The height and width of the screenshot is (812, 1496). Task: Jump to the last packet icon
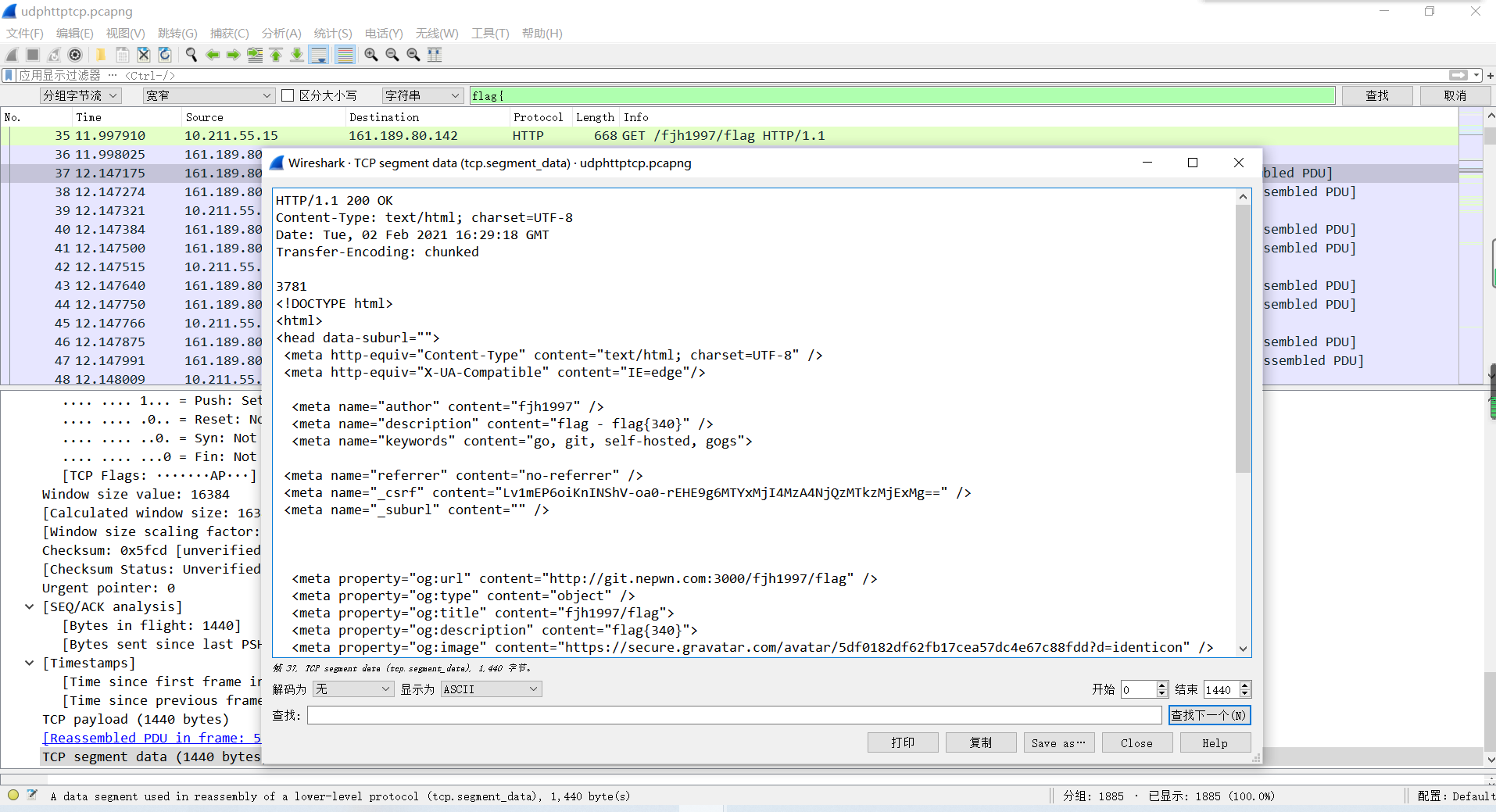coord(297,55)
